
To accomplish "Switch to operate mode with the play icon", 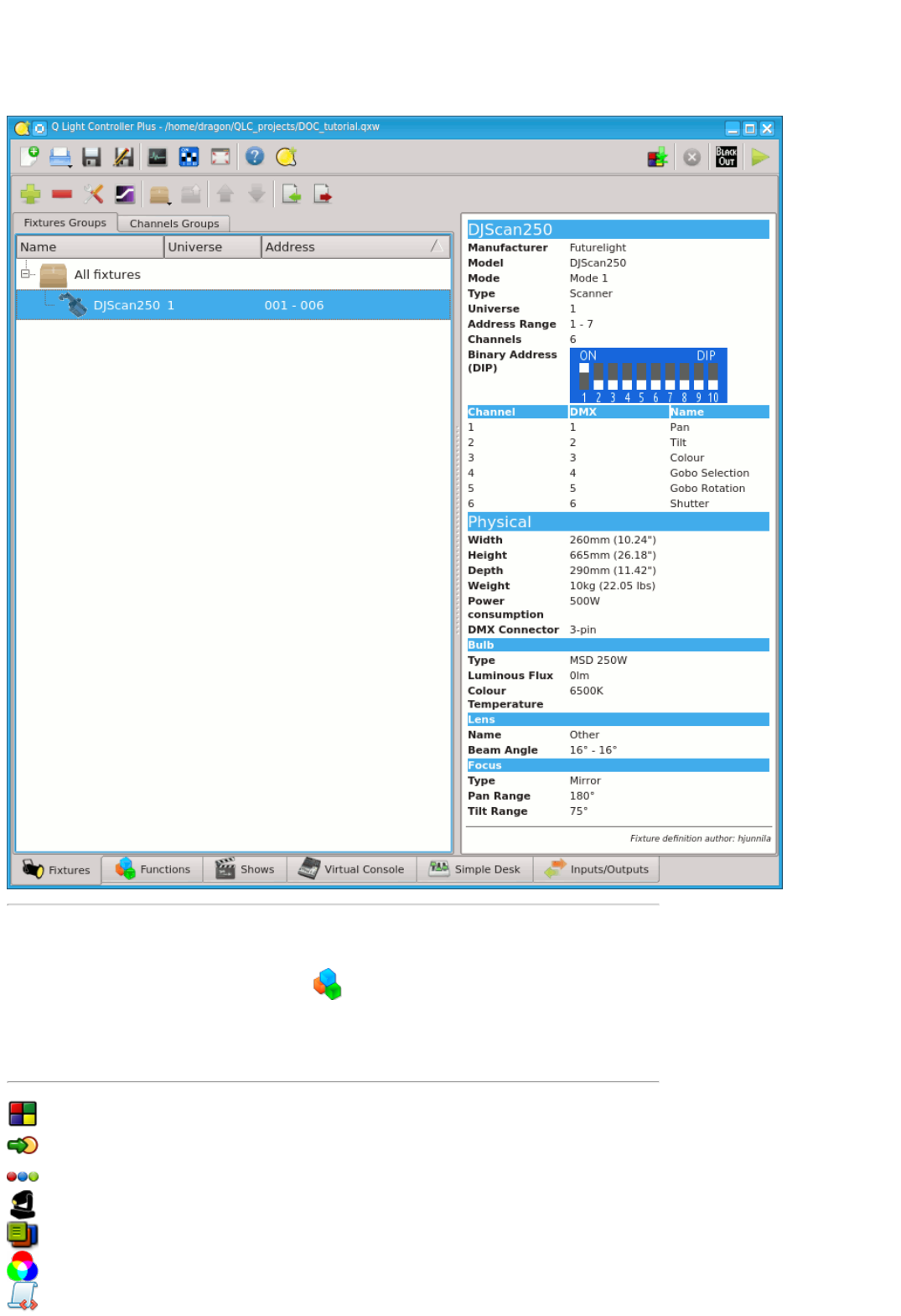I will point(760,157).
